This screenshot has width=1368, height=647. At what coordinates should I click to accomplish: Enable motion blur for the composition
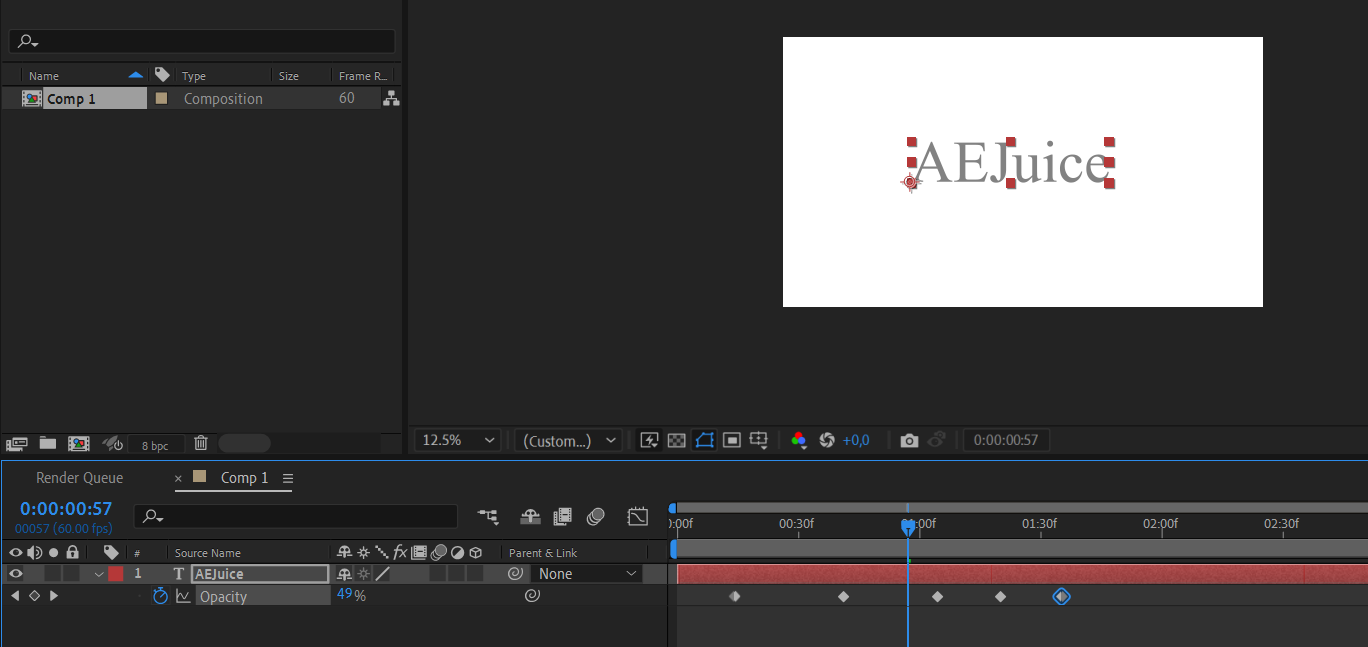coord(596,516)
